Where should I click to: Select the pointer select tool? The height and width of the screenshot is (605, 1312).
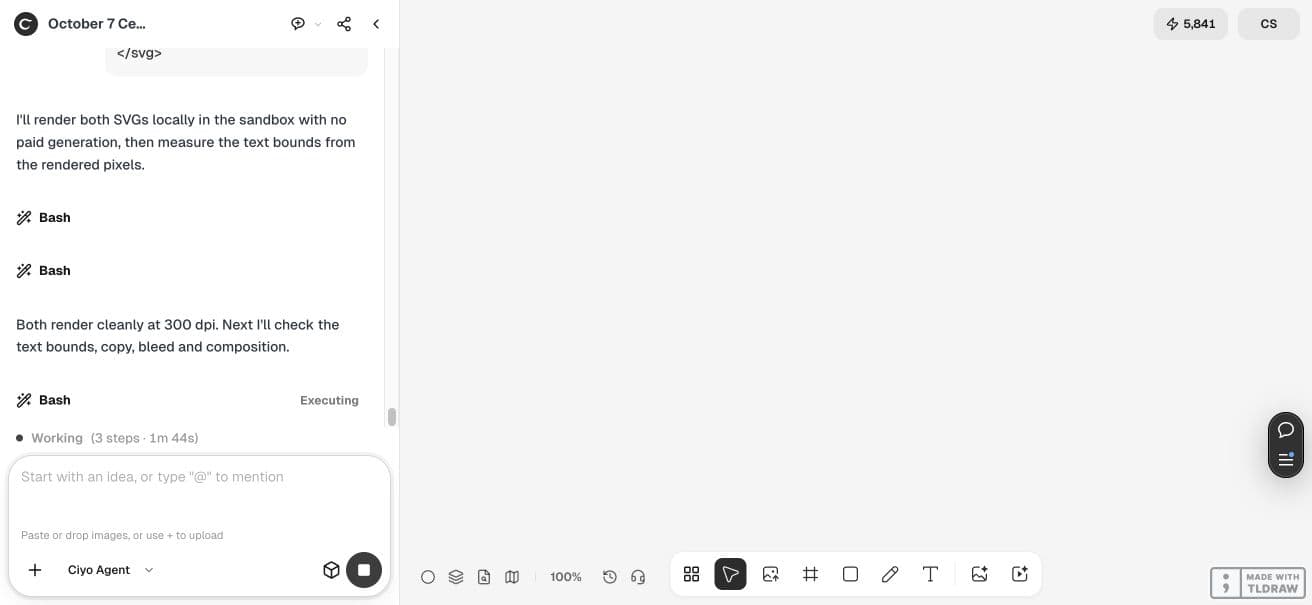click(x=730, y=574)
